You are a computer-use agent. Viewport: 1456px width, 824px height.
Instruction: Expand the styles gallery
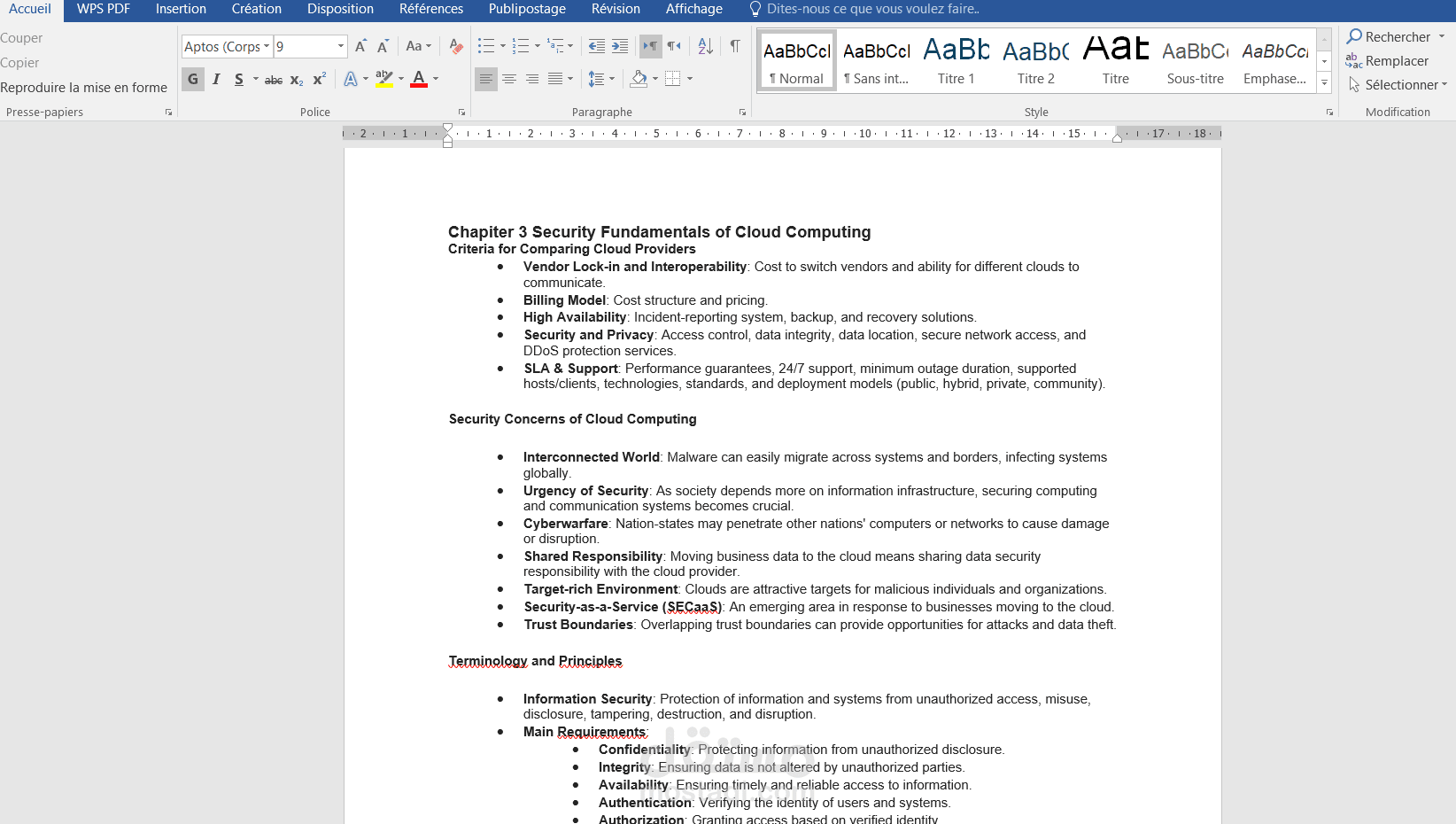1324,82
